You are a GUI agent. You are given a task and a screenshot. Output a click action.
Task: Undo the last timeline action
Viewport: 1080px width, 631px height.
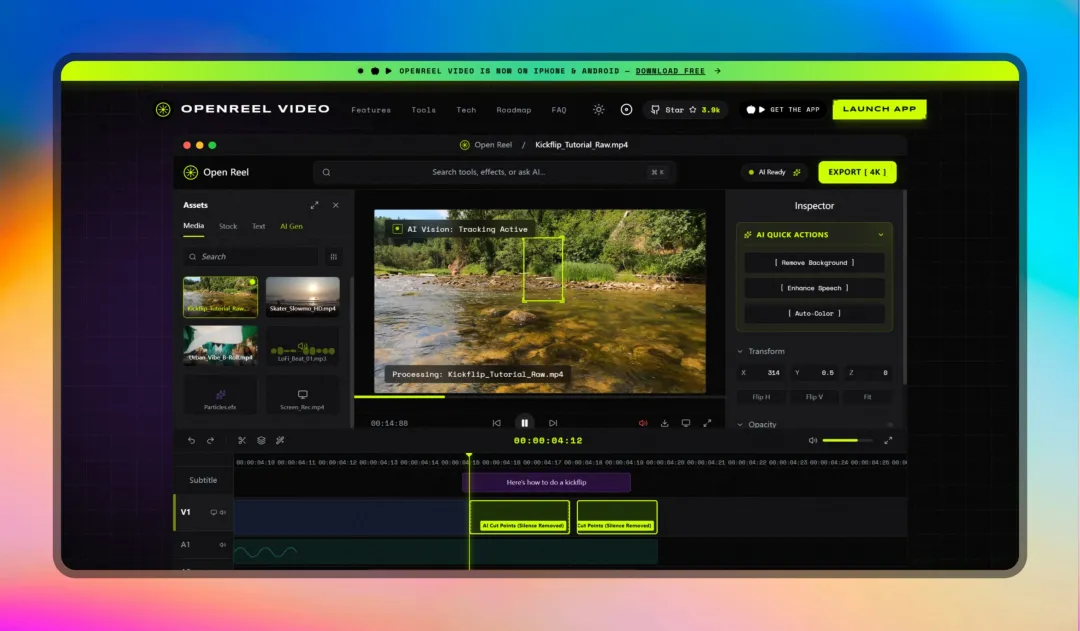pyautogui.click(x=191, y=440)
